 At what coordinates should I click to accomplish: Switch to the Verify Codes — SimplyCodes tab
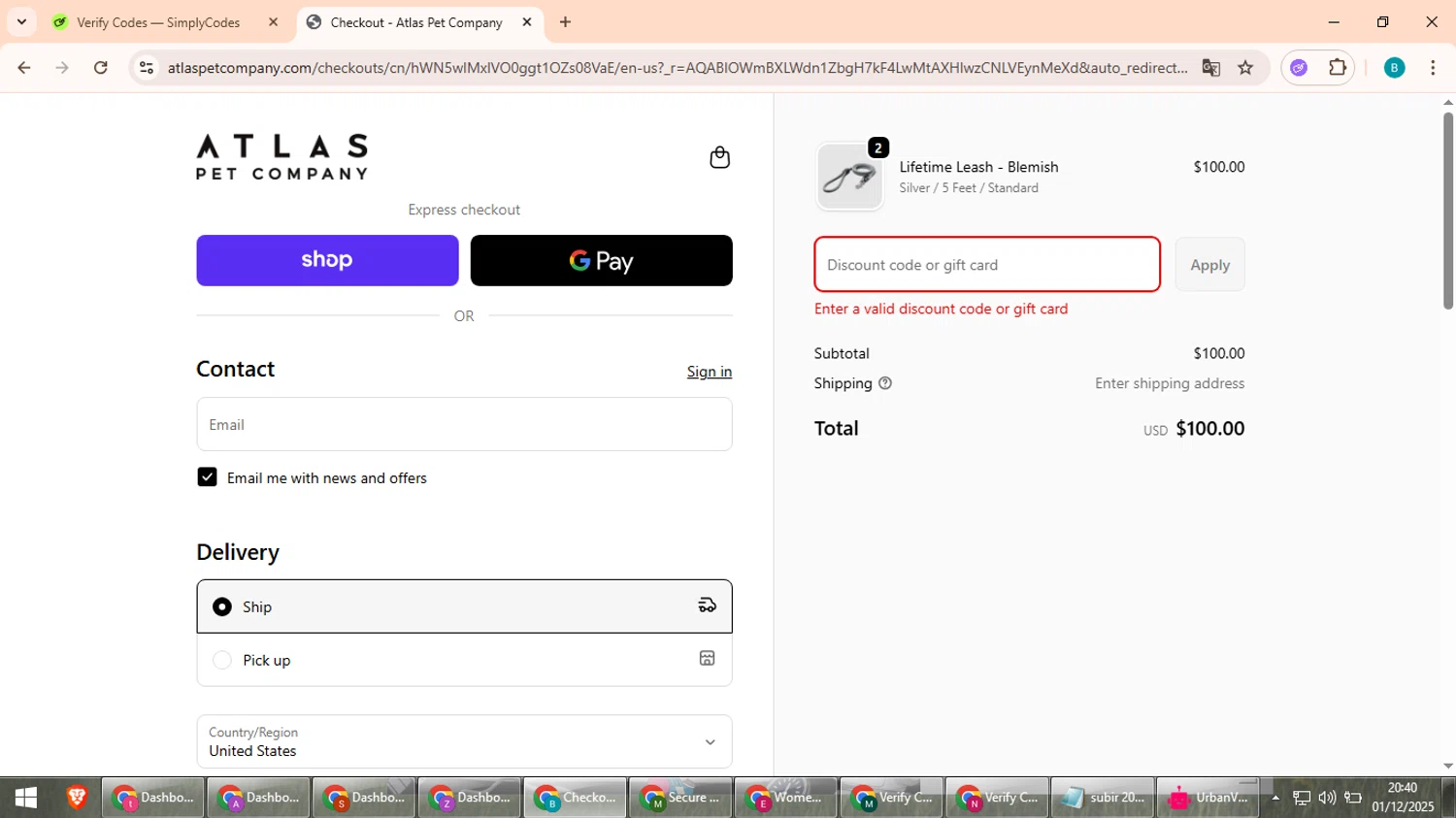coord(166,21)
